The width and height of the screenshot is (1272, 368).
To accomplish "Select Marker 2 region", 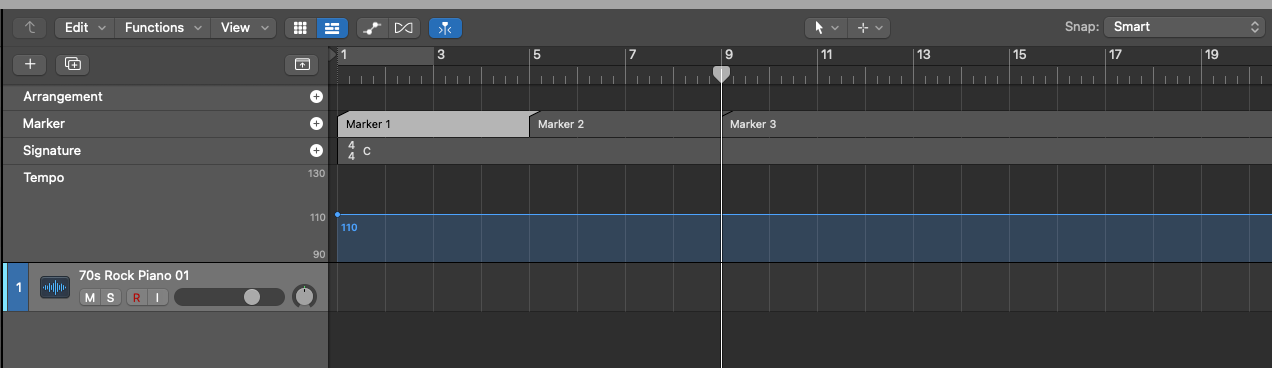I will (625, 124).
